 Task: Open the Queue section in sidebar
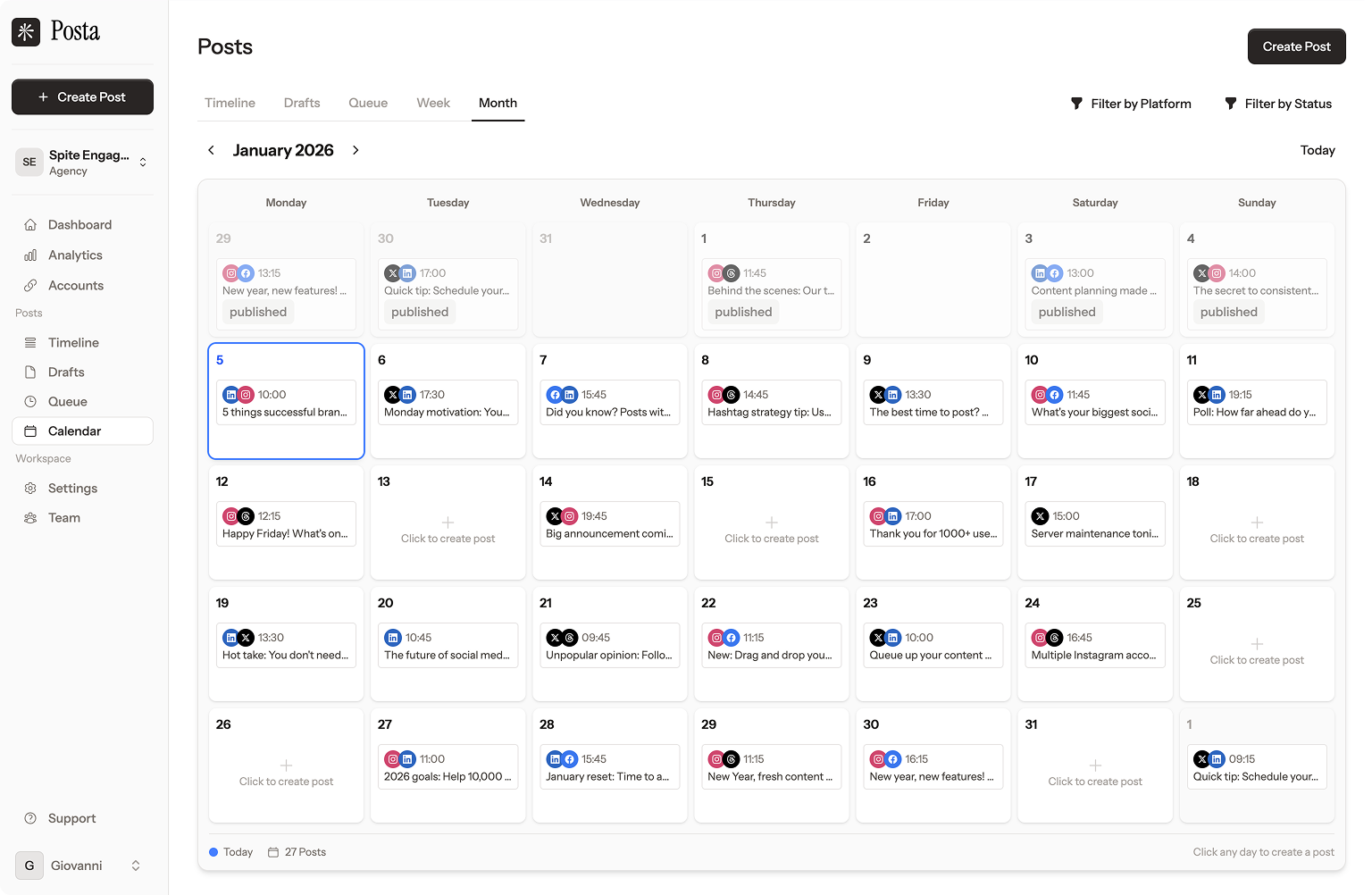coord(70,401)
